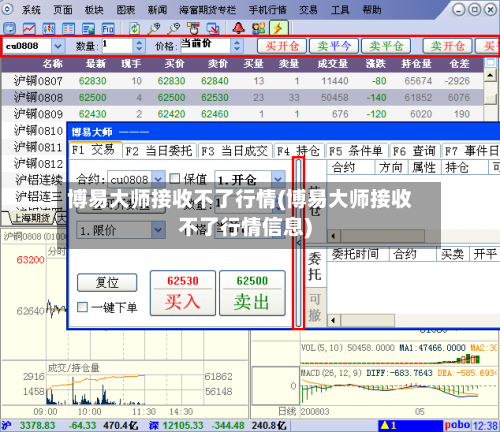Open the 交易 menu
The width and height of the screenshot is (500, 432).
(x=308, y=10)
